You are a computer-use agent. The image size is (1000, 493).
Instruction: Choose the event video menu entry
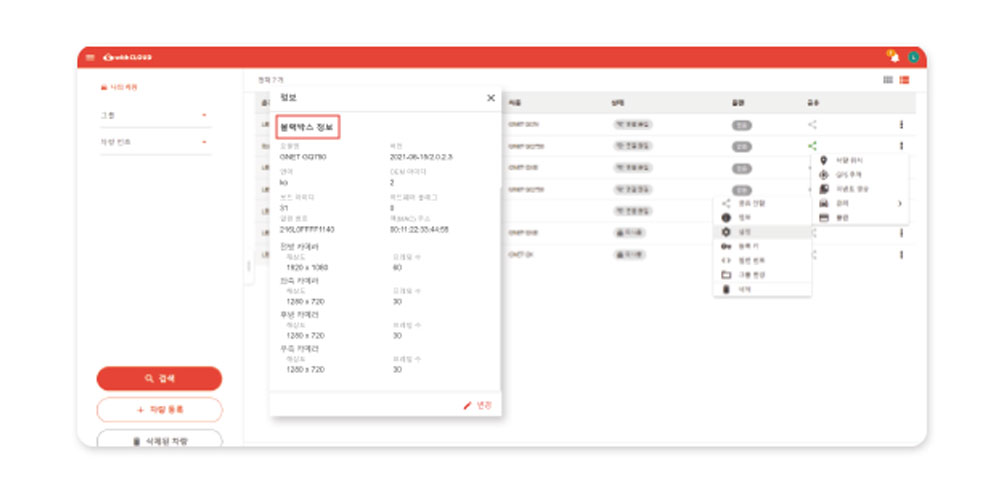[x=860, y=189]
